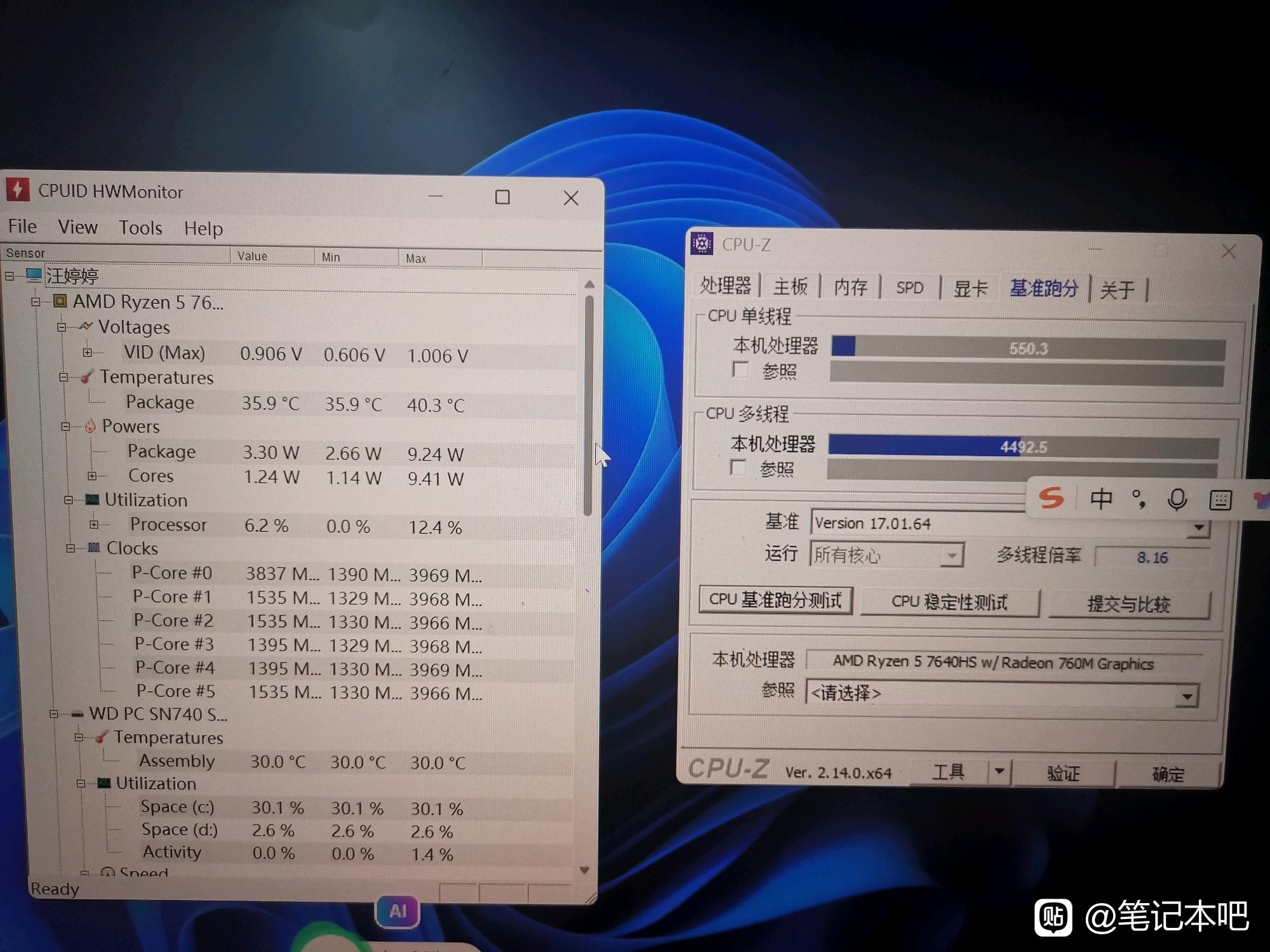This screenshot has width=1270, height=952.
Task: Collapse the WD PC SN740 tree node
Action: click(54, 714)
